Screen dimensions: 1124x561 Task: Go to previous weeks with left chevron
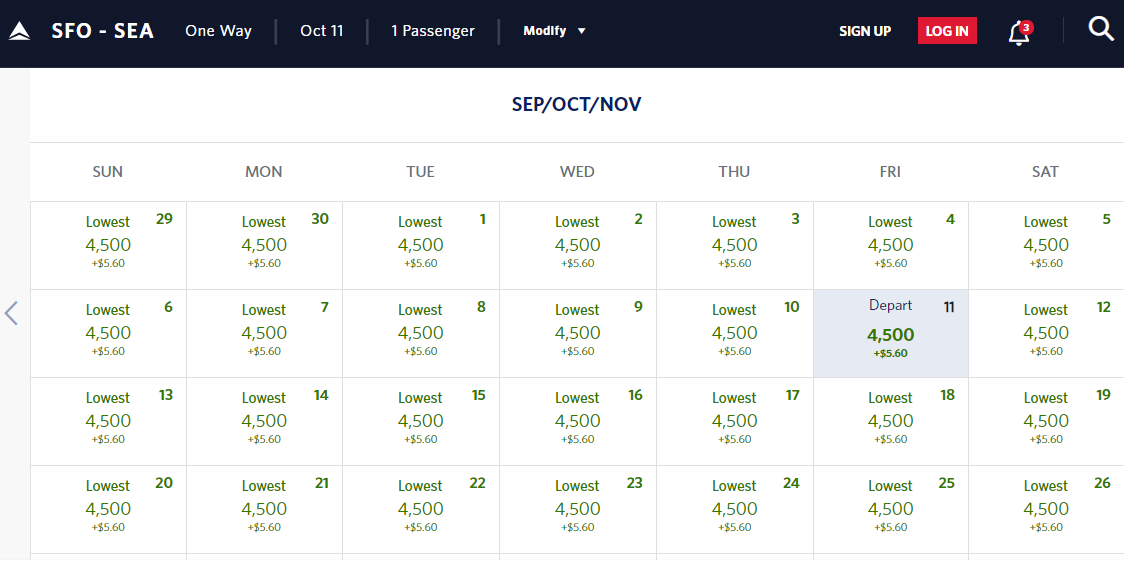(11, 313)
